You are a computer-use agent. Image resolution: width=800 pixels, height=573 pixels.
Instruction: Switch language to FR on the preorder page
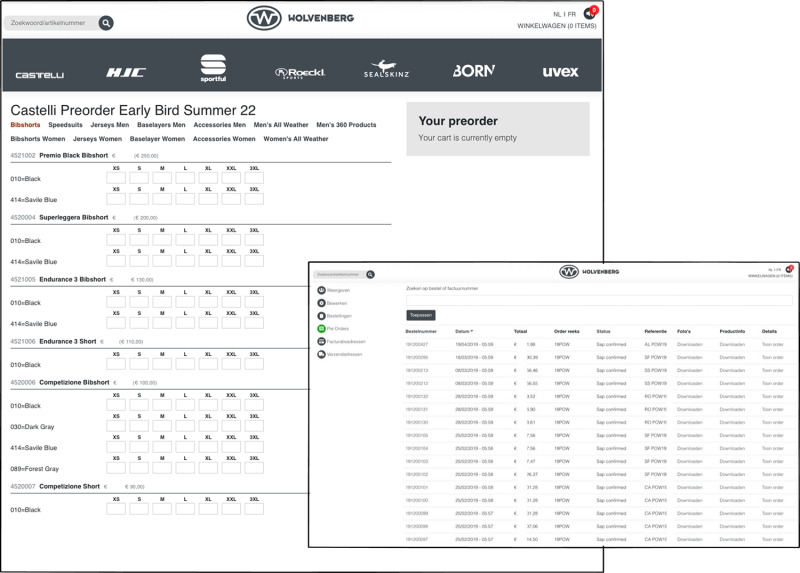(x=572, y=14)
